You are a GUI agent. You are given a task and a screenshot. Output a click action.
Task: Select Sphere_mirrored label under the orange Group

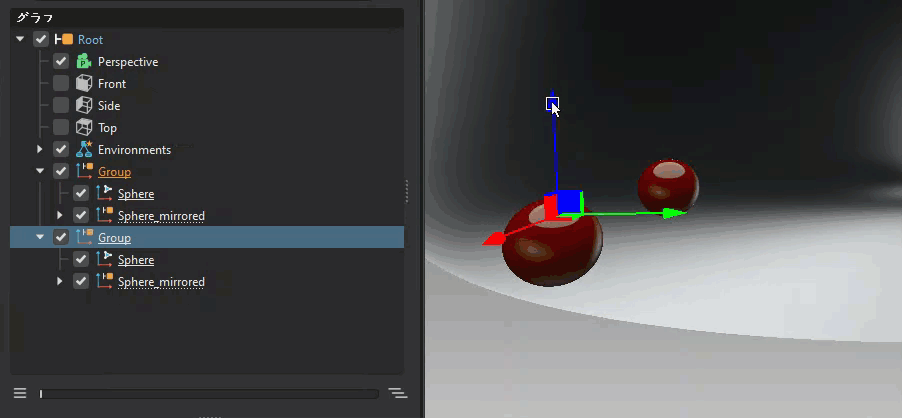(x=161, y=216)
